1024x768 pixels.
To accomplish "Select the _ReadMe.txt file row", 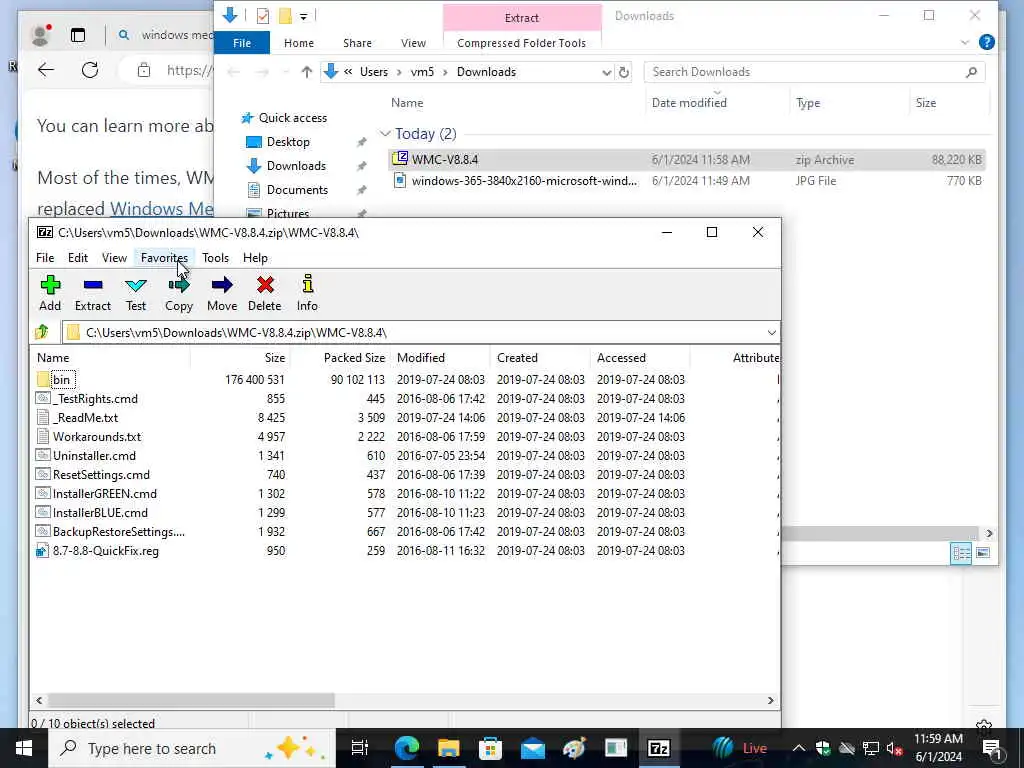I will [x=86, y=417].
